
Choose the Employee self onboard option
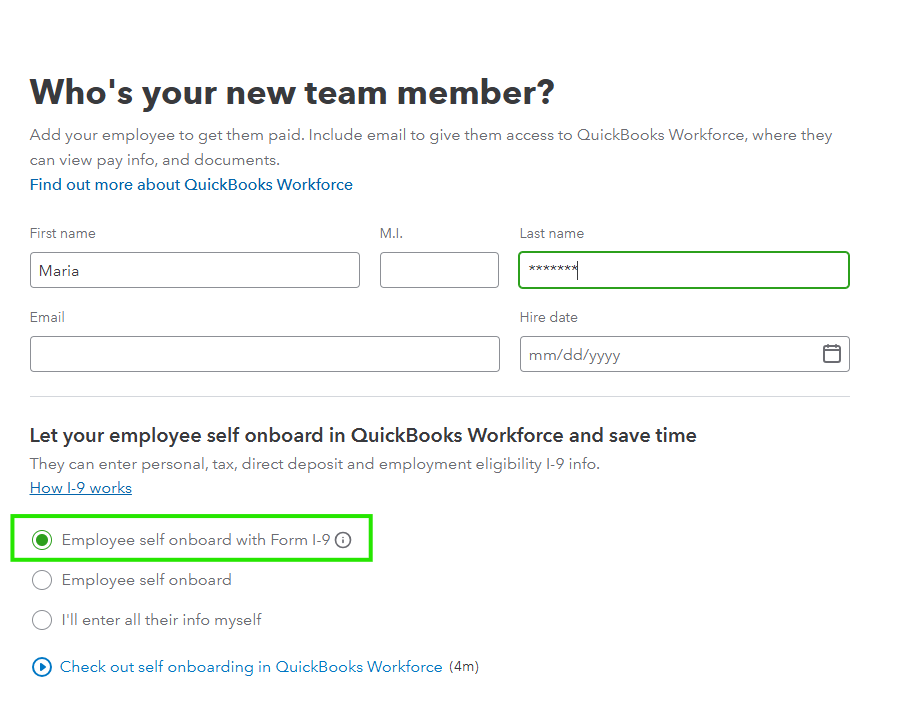coord(41,580)
